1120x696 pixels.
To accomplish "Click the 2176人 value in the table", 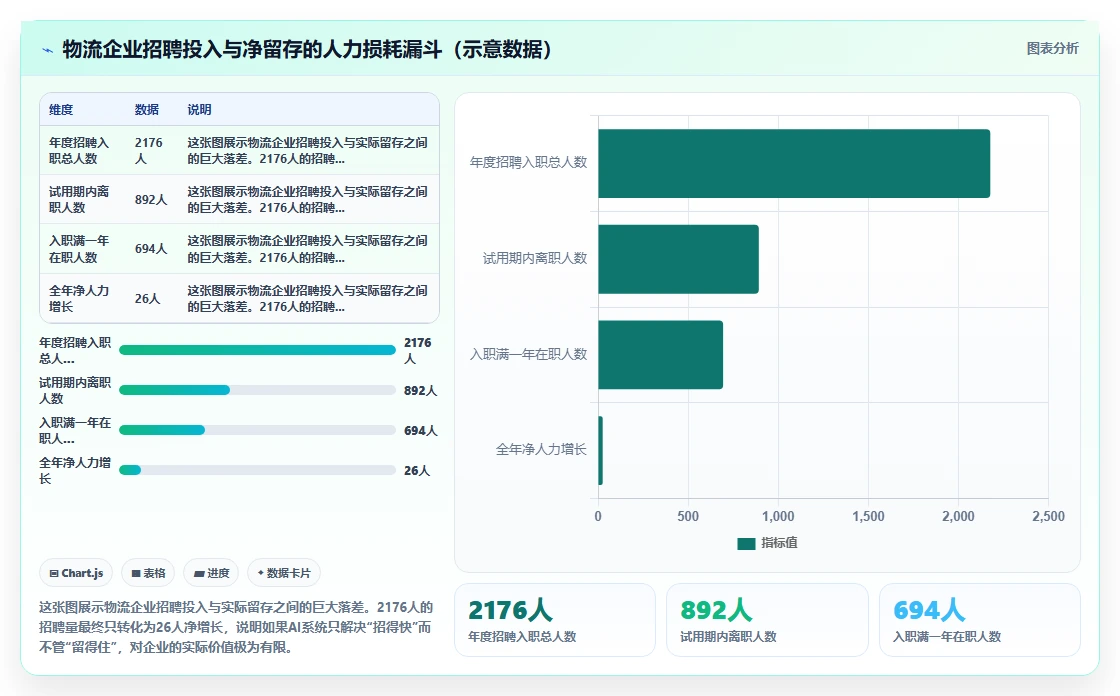I will click(x=149, y=151).
